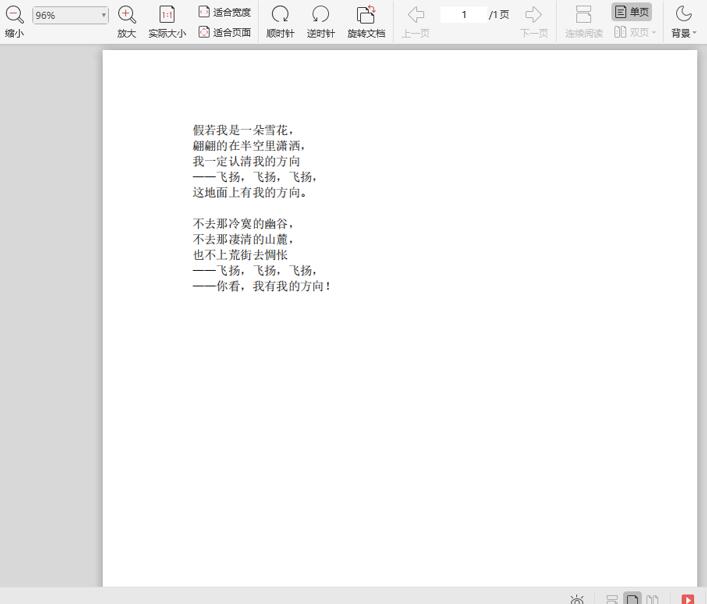Viewport: 707px width, 604px height.
Task: Click the line '不去那凄清的山麓,'
Action: (243, 239)
